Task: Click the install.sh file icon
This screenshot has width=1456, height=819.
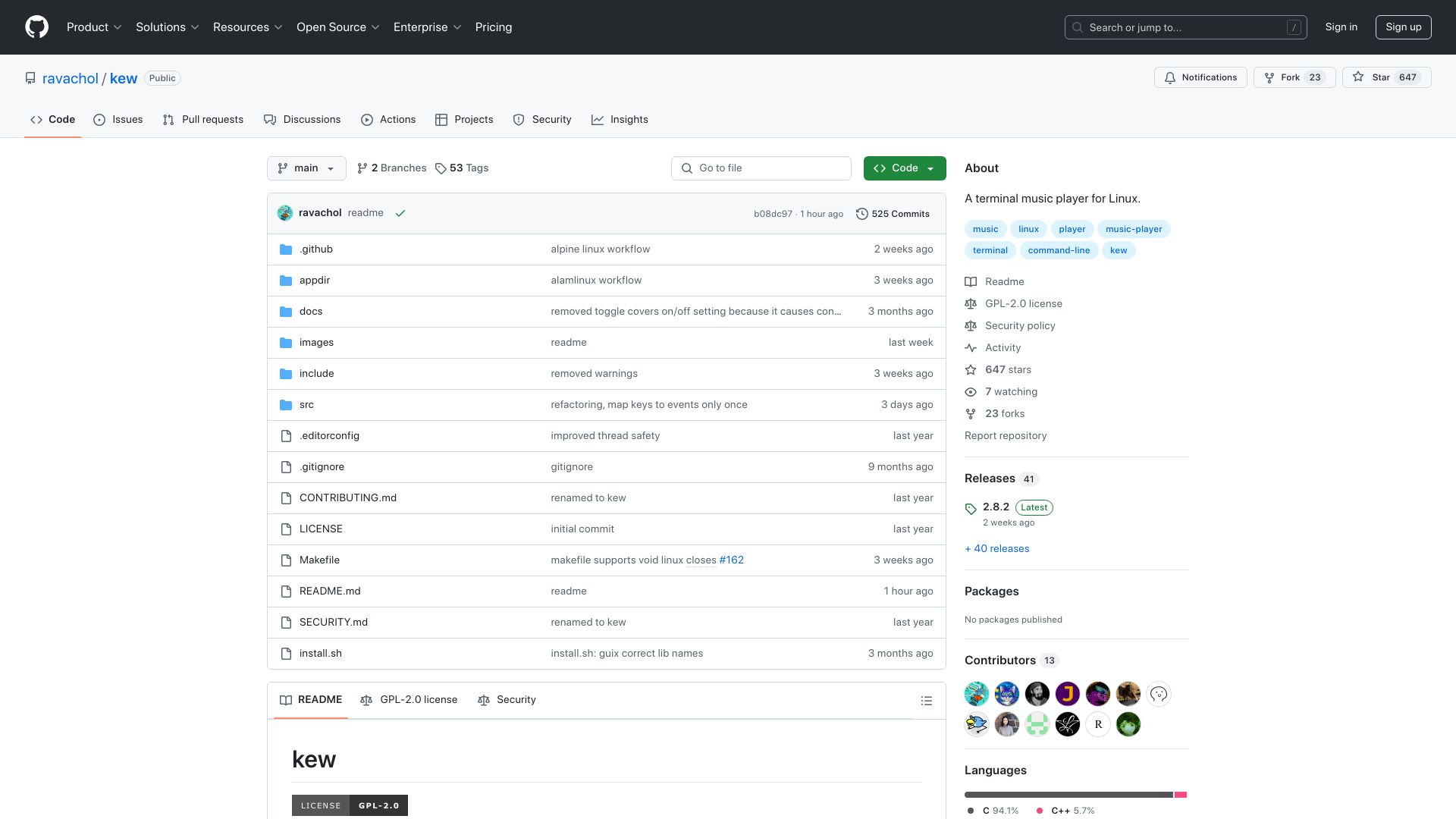Action: (x=286, y=654)
